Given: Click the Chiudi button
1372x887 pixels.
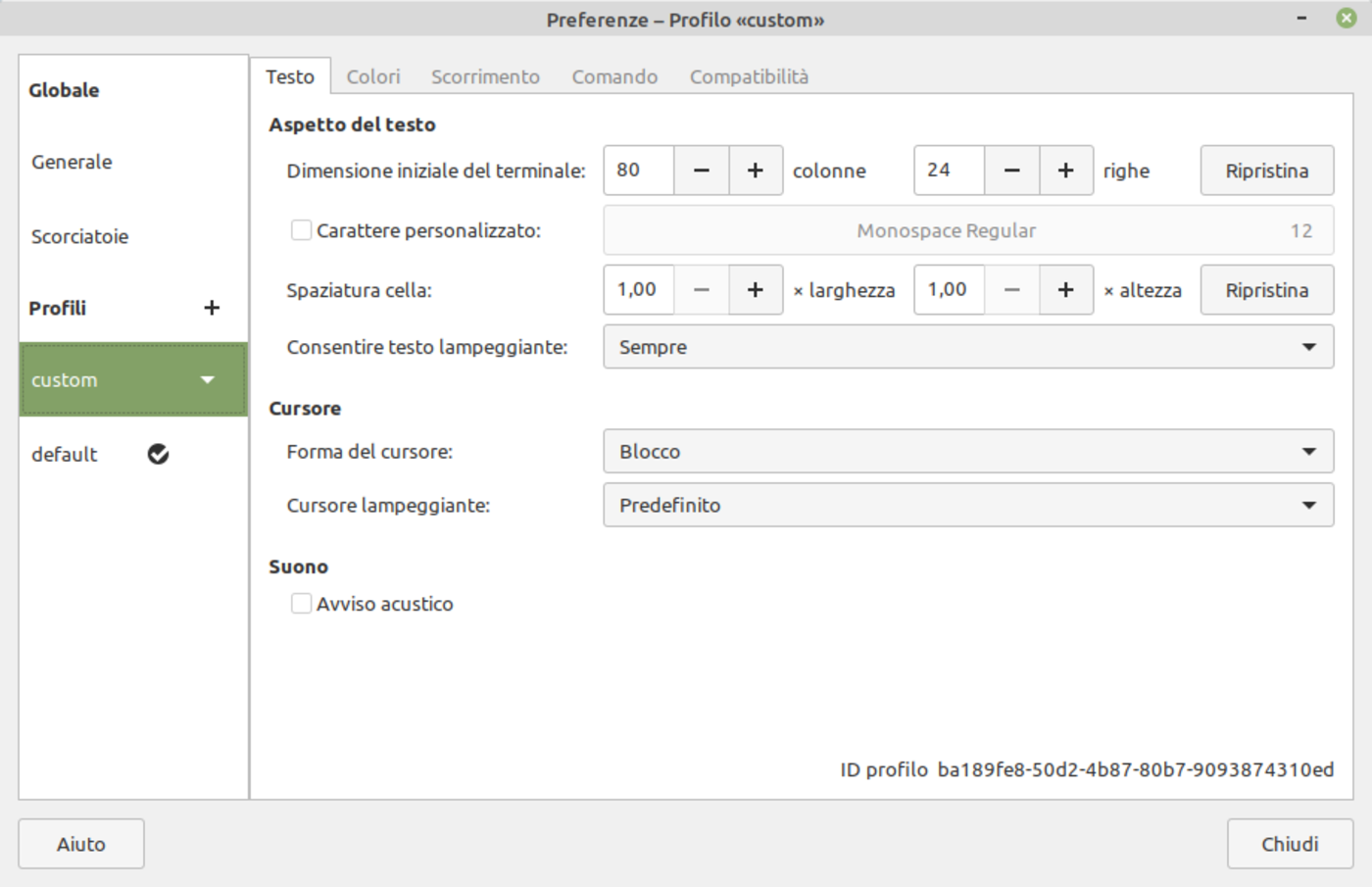Looking at the screenshot, I should [1289, 844].
